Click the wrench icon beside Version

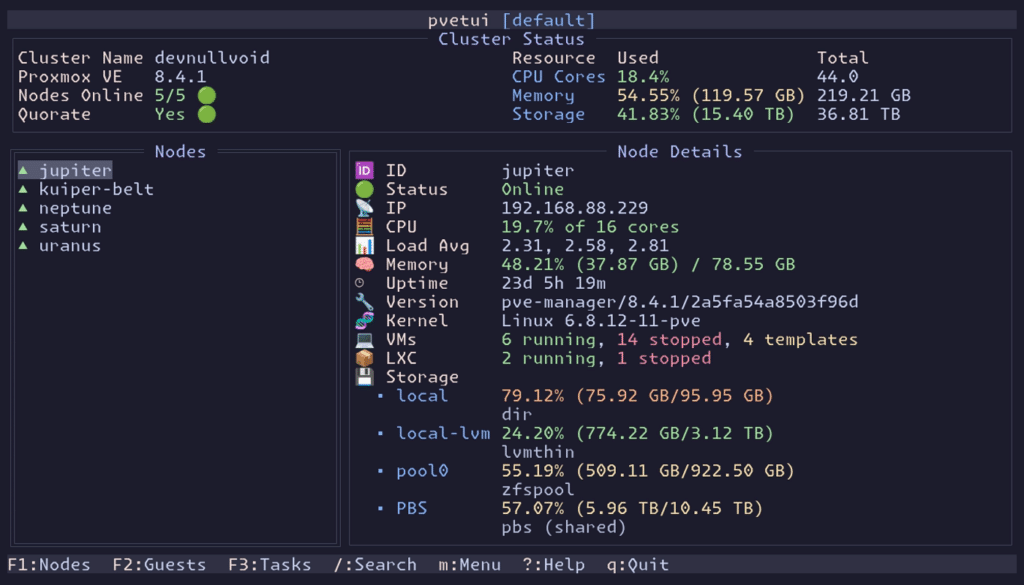[x=364, y=302]
